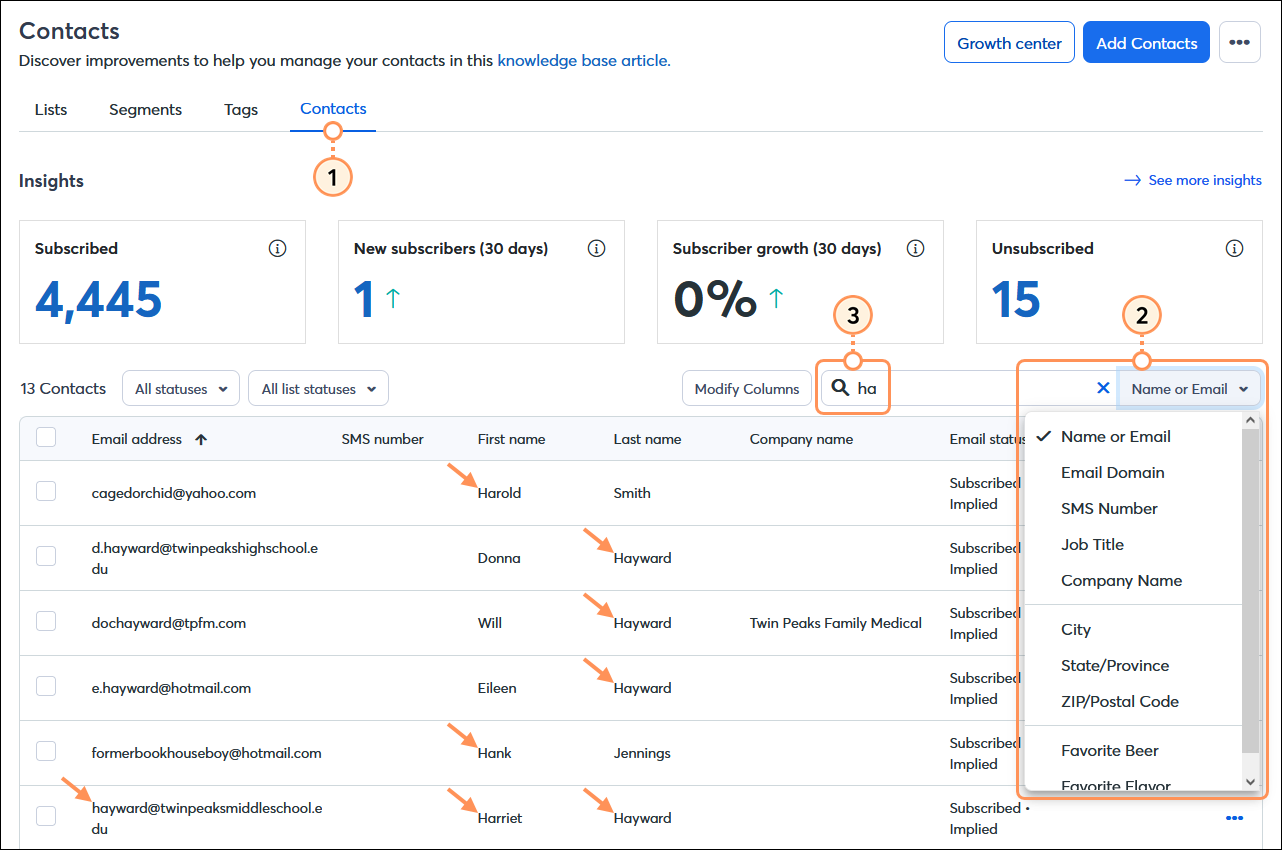Click the Unsubscribed count 15

pyautogui.click(x=1016, y=299)
